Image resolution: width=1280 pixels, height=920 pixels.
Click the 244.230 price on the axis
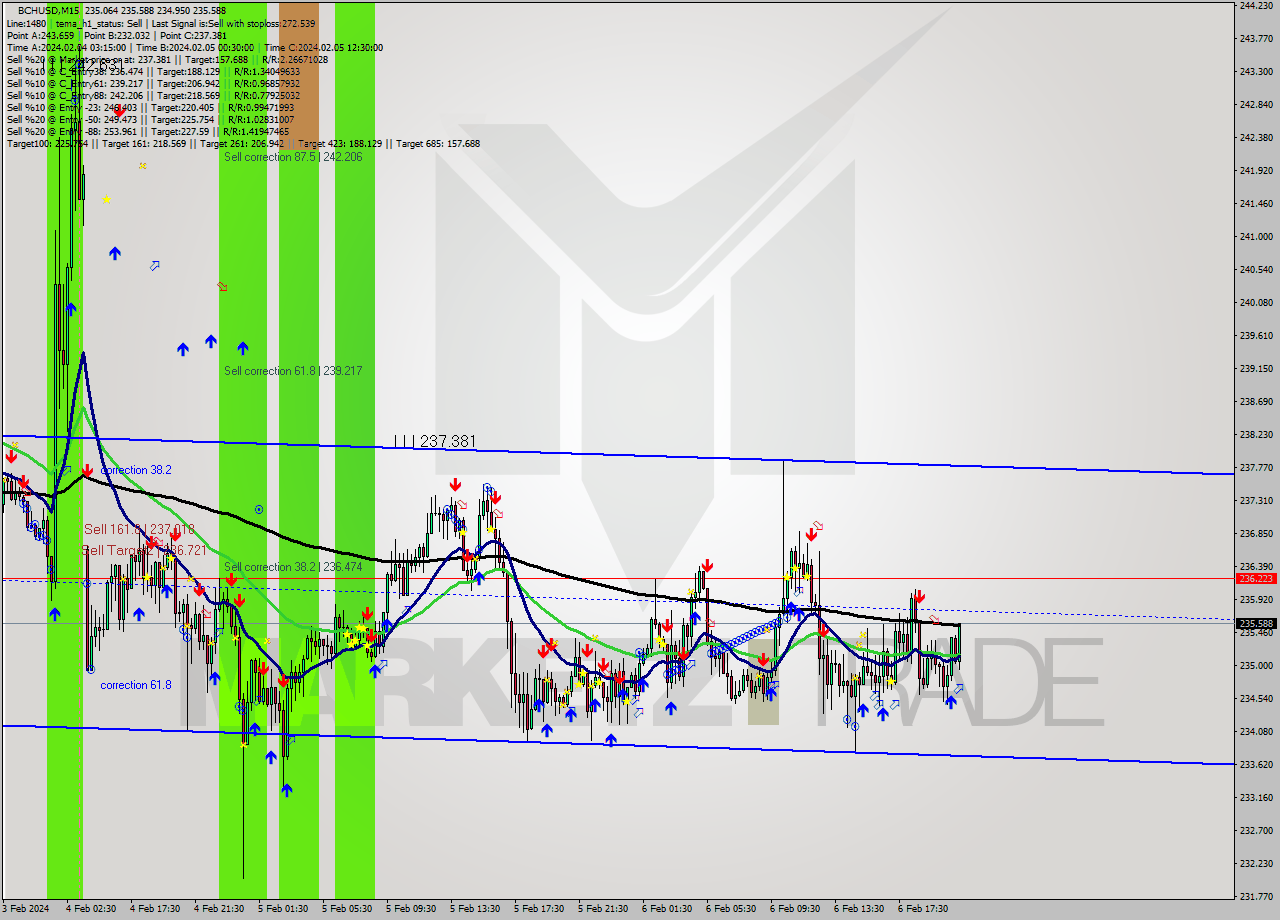click(1255, 5)
